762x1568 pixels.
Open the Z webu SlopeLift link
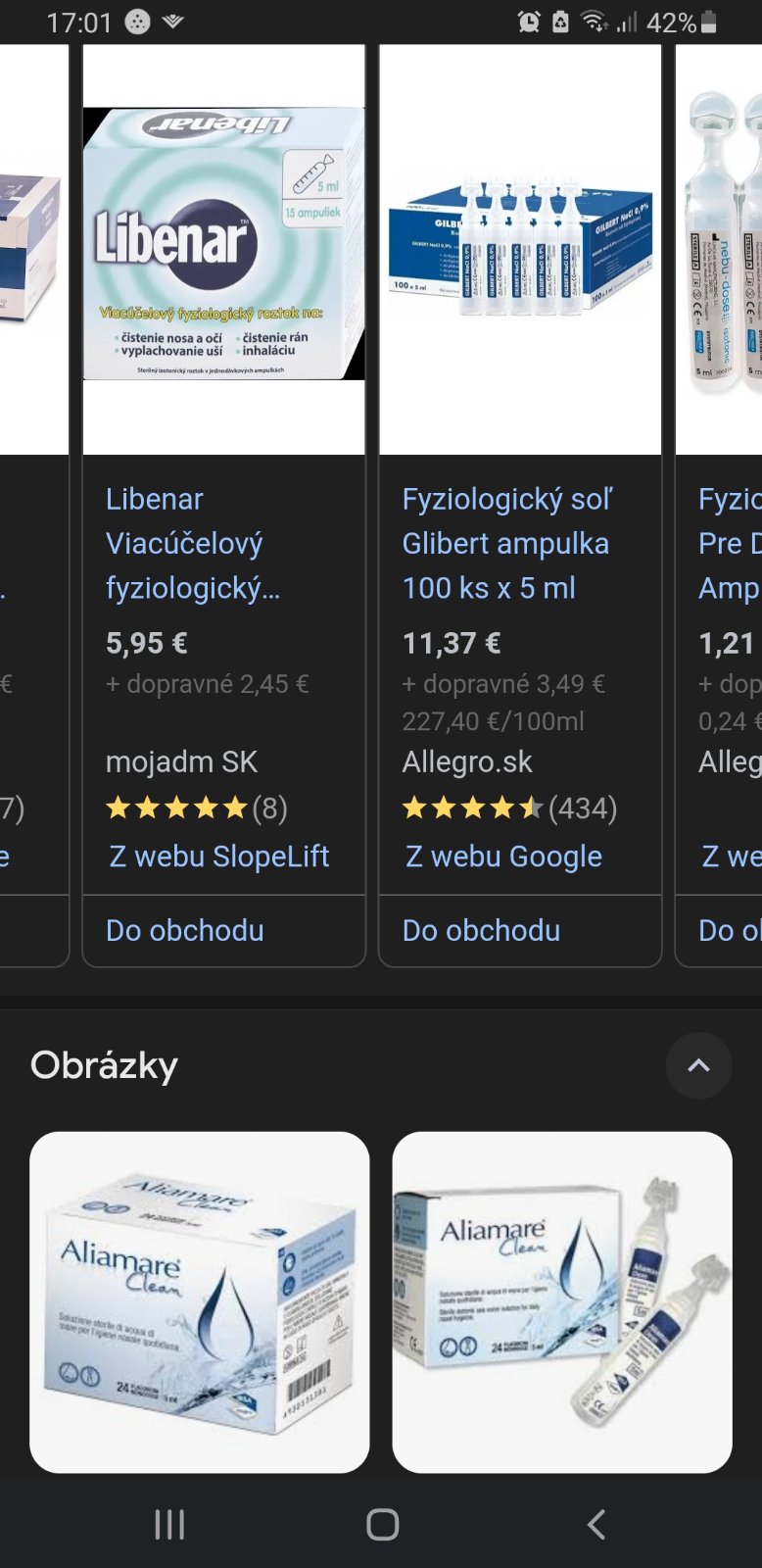click(x=219, y=857)
